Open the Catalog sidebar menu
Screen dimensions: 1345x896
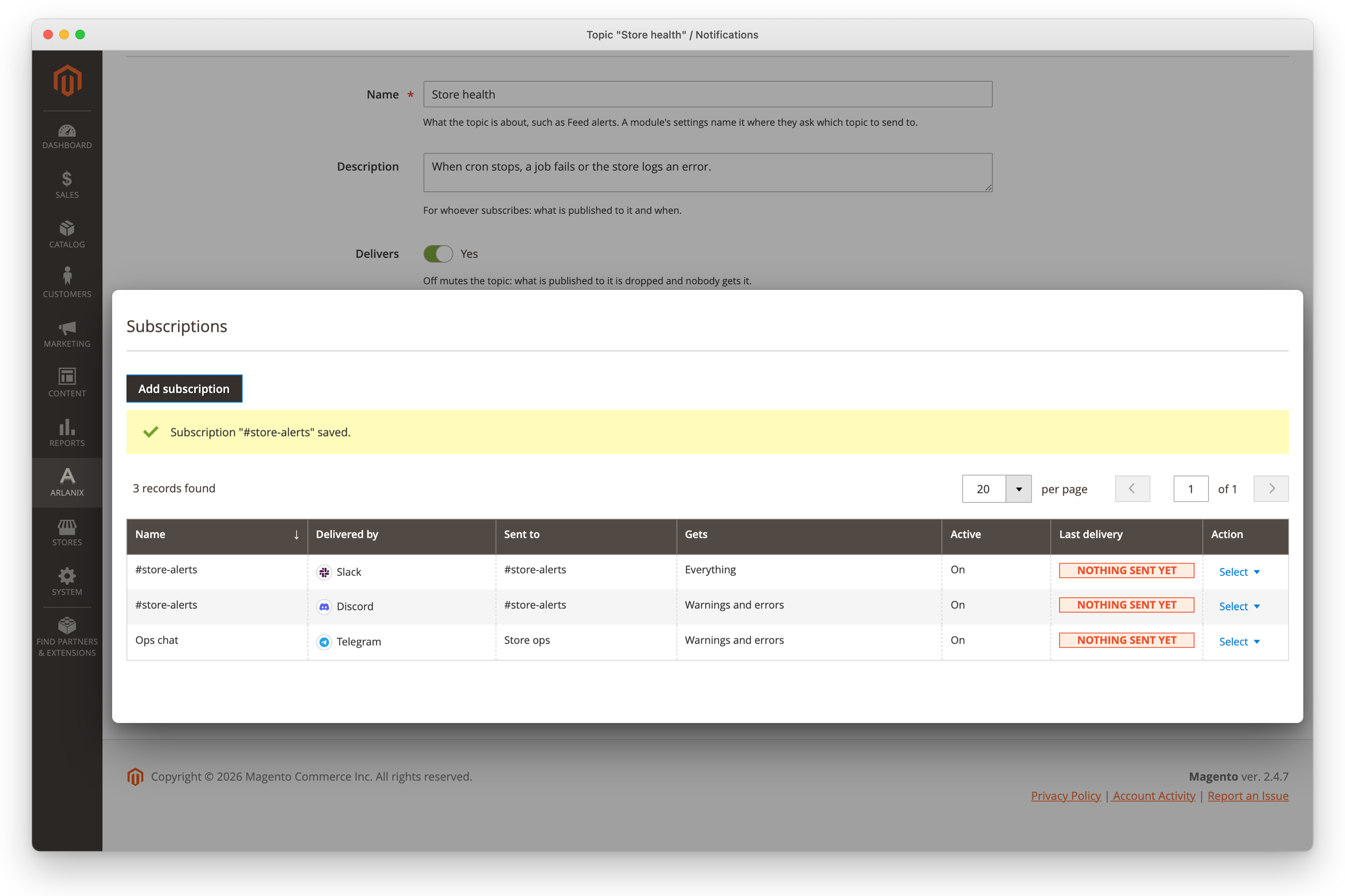click(x=67, y=235)
